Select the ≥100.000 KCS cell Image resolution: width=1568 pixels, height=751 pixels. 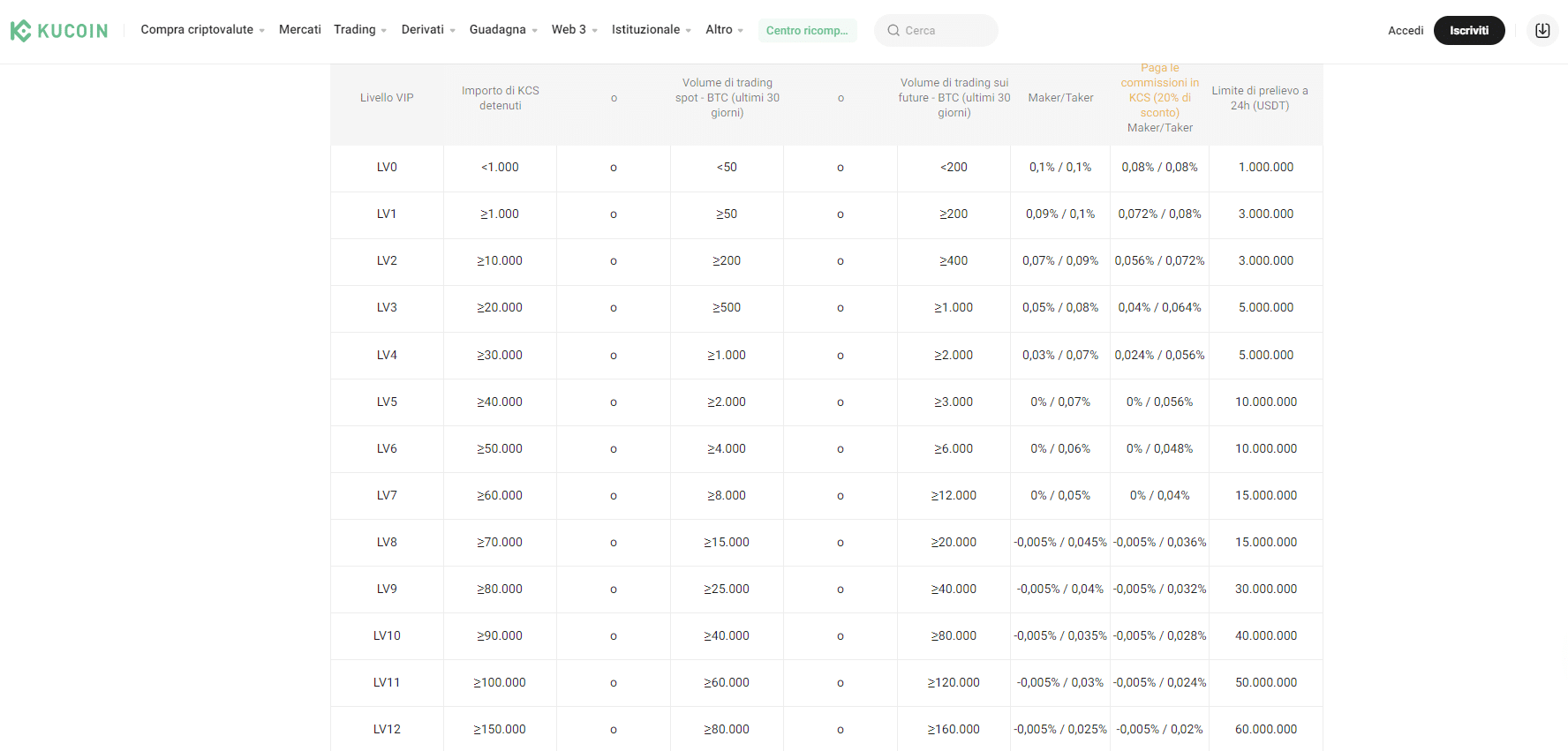coord(500,683)
